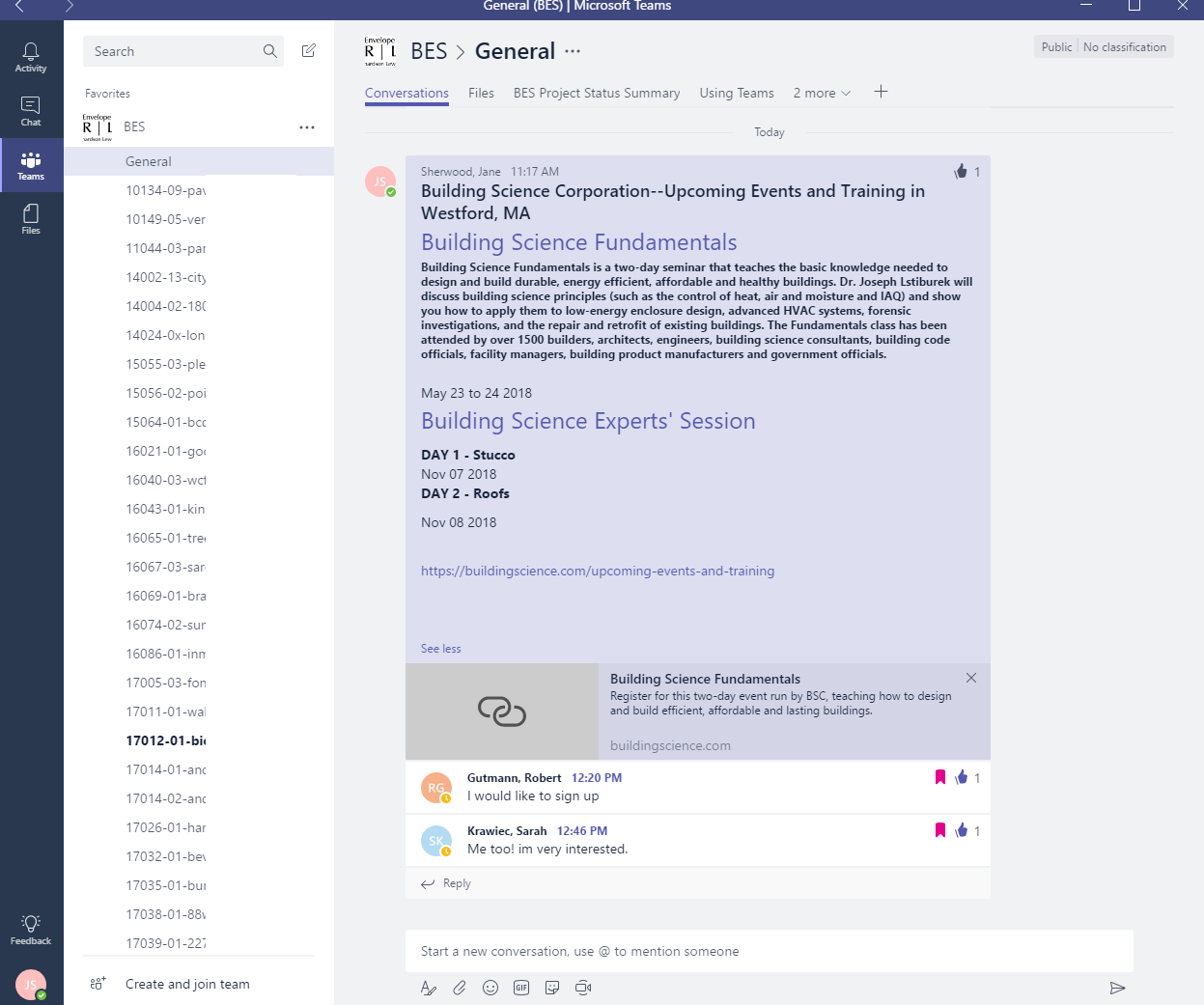This screenshot has height=1005, width=1204.
Task: Click the Create and join team icon
Action: tap(98, 984)
